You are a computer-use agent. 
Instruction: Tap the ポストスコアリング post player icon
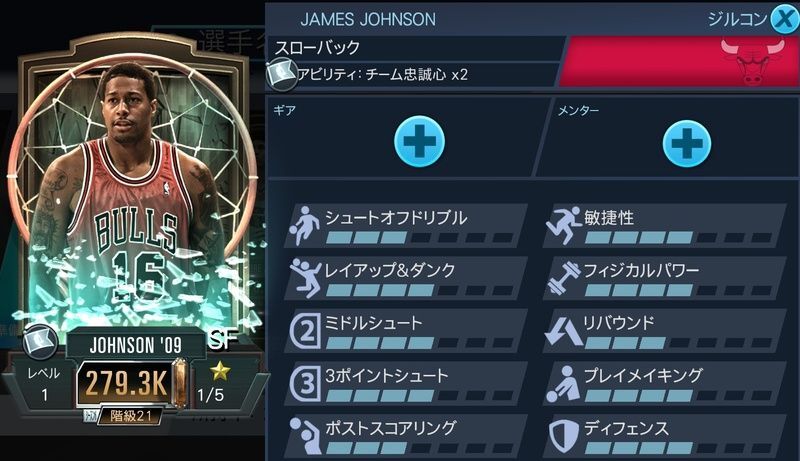305,436
